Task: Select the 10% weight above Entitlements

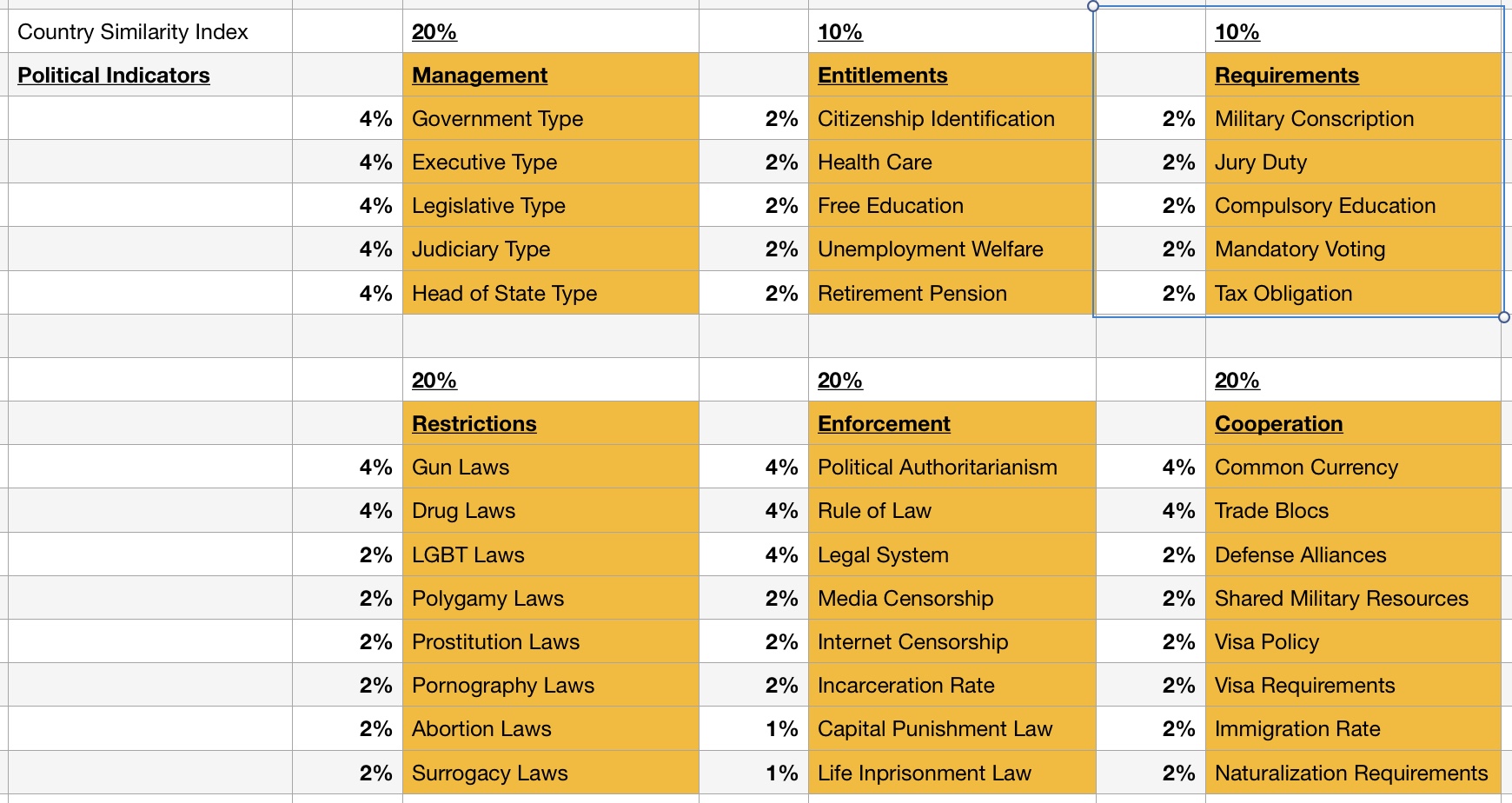Action: [x=838, y=31]
